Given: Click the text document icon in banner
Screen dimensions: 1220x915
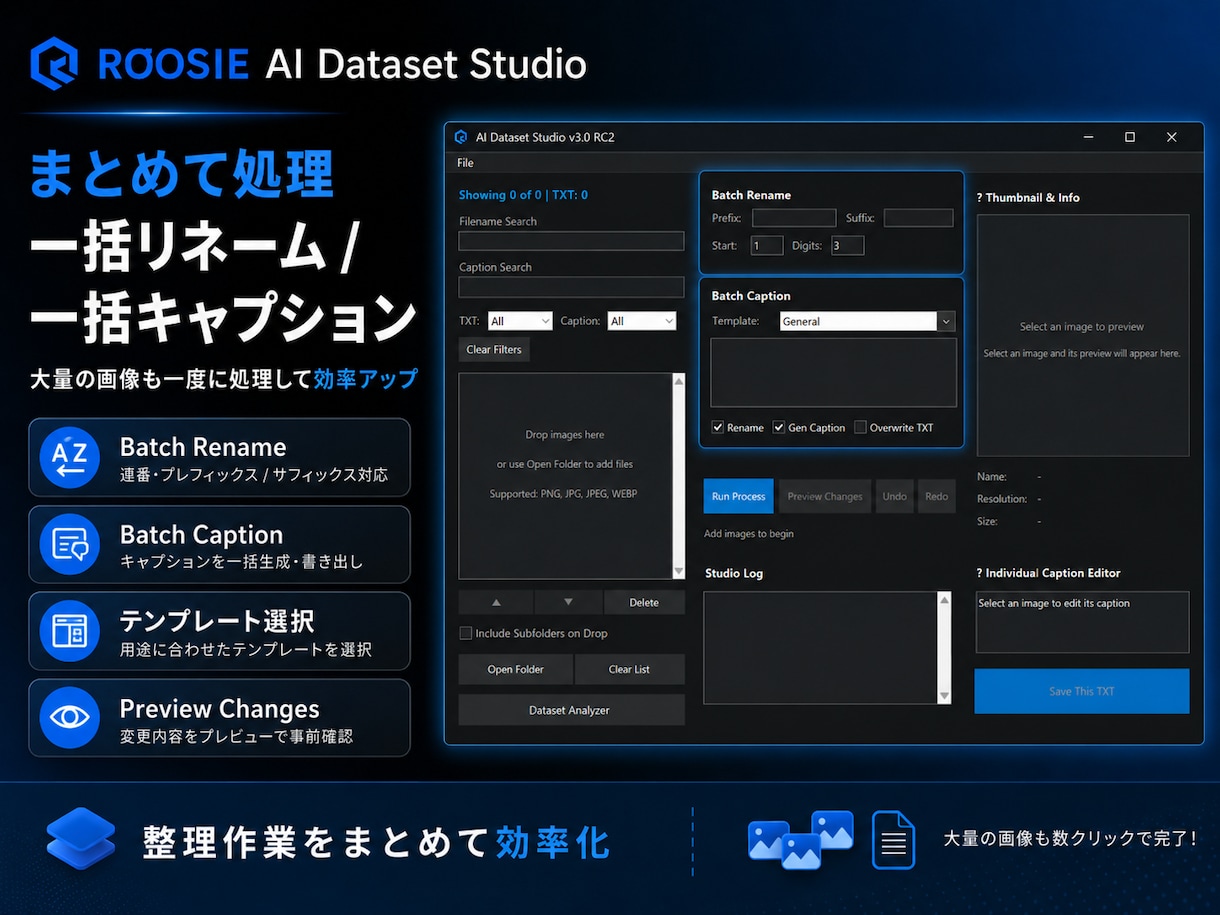Looking at the screenshot, I should pyautogui.click(x=893, y=840).
